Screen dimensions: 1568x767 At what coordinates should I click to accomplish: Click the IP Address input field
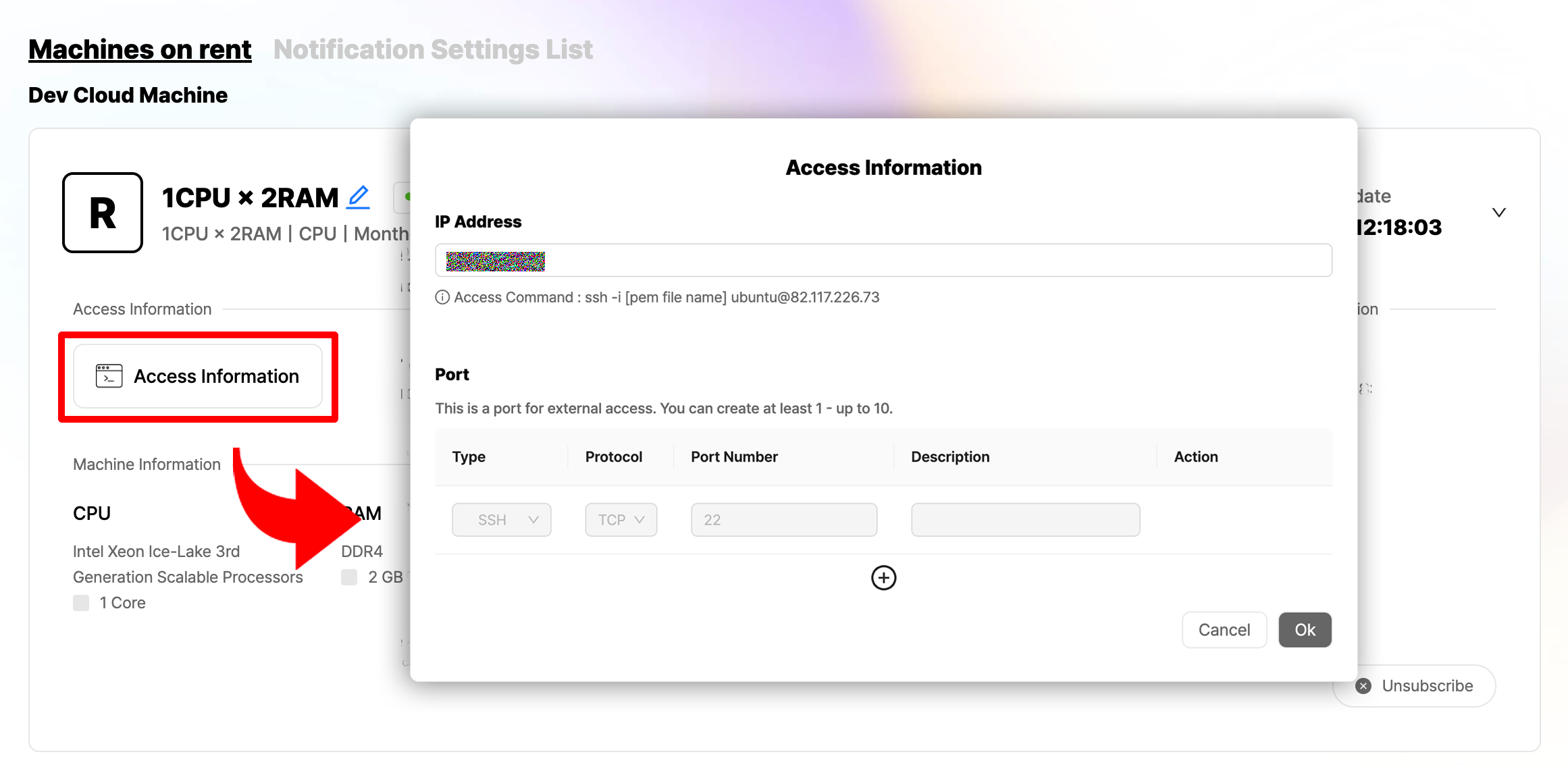point(883,261)
